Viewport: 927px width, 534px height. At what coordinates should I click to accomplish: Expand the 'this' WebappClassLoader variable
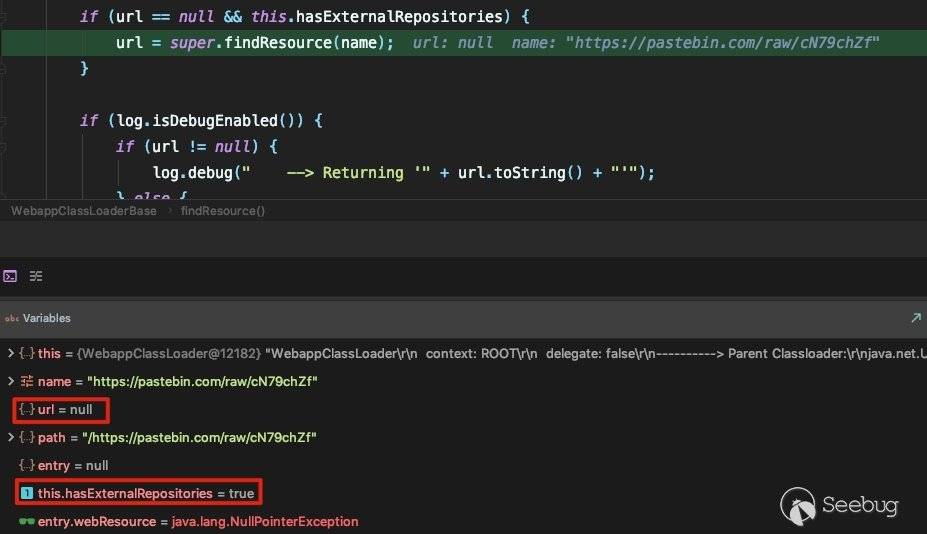[x=11, y=354]
